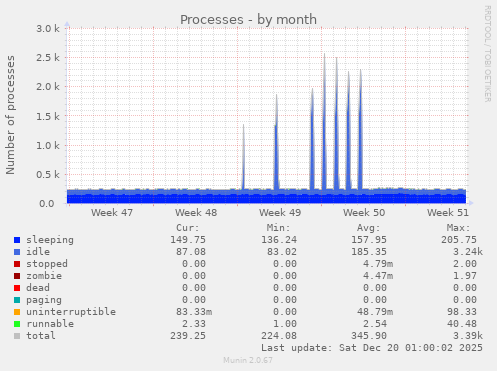Viewport: 497px width, 371px height.
Task: Click the zombie legend color swatch
Action: [17, 276]
